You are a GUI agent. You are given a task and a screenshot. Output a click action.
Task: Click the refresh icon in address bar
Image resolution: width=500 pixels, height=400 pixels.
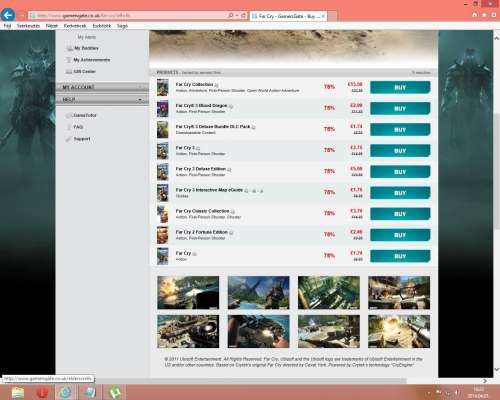[243, 15]
